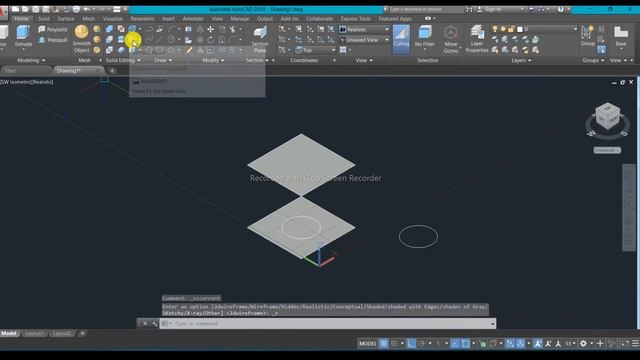Toggle polar tracking in status bar
640x360 pixels.
point(422,344)
